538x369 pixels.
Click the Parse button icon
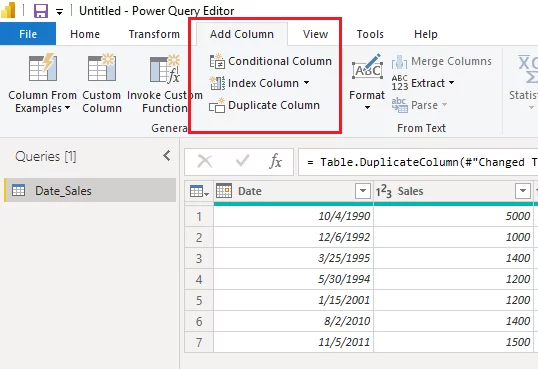399,105
